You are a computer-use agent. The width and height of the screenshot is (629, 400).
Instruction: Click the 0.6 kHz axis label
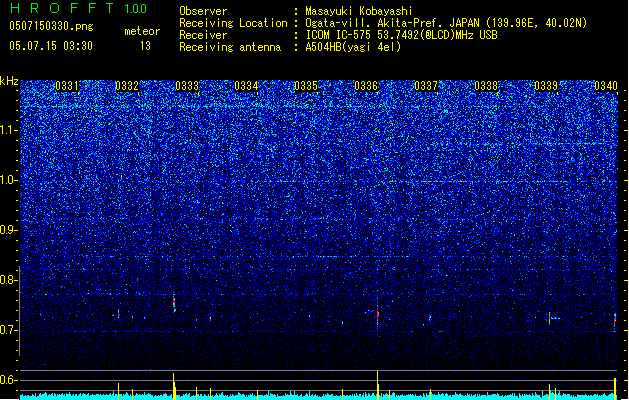point(9,380)
